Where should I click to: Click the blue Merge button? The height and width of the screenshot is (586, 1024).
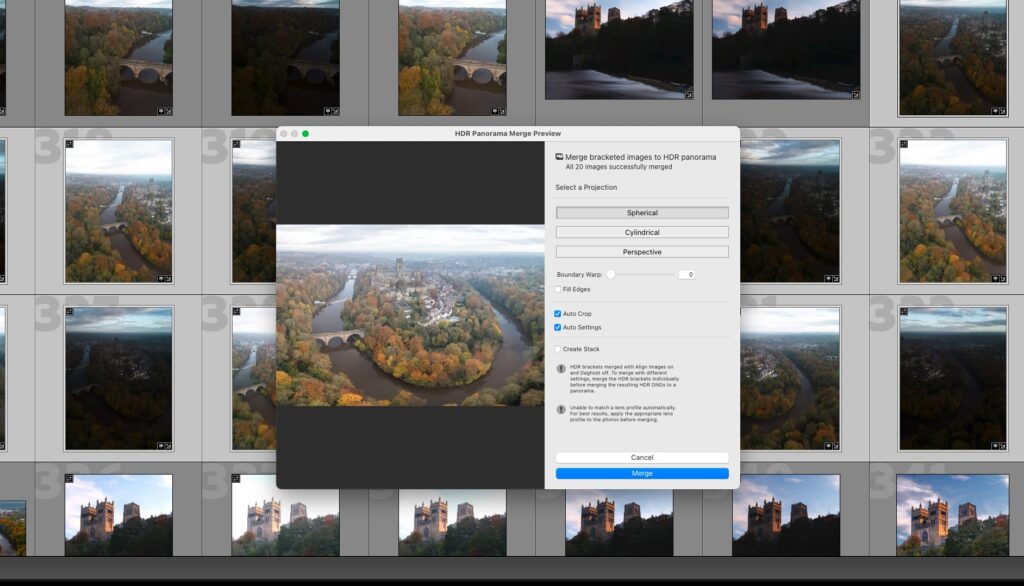(642, 473)
